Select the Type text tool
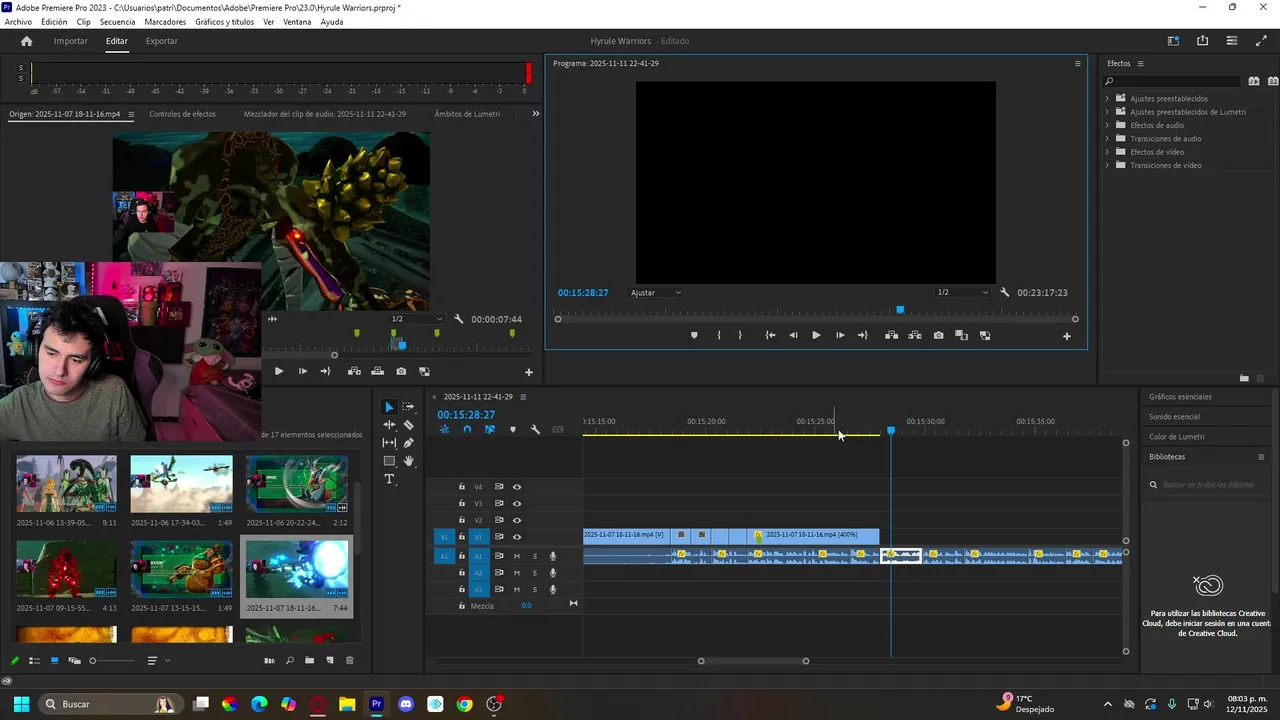Viewport: 1280px width, 720px height. click(x=389, y=479)
